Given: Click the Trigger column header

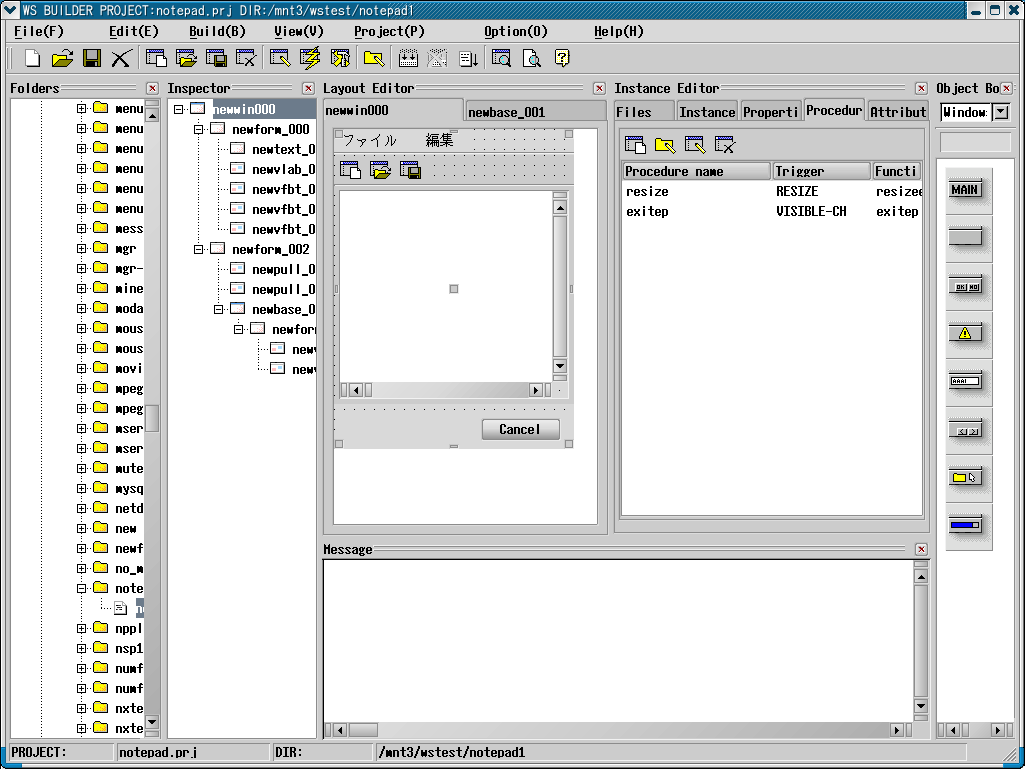Looking at the screenshot, I should tap(821, 171).
